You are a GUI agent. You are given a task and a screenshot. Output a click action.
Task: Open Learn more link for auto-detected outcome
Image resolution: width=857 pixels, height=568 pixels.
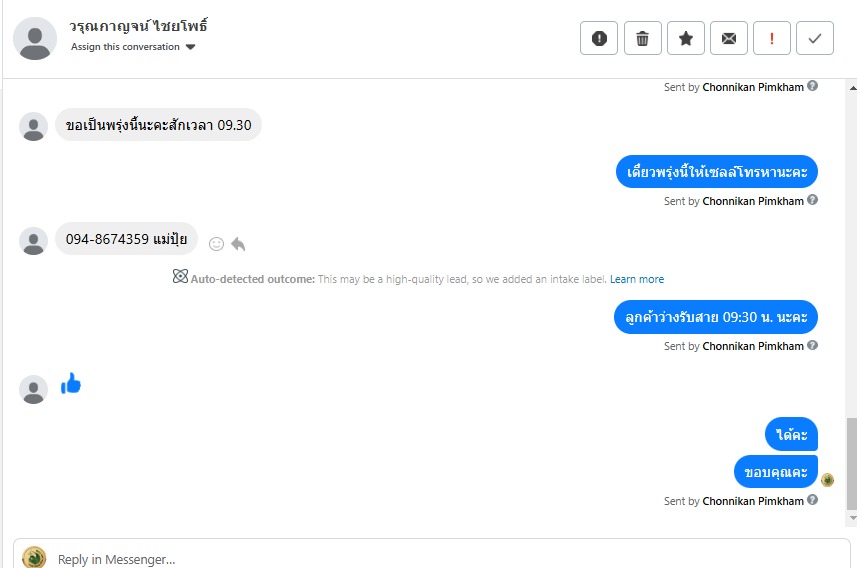tap(637, 279)
